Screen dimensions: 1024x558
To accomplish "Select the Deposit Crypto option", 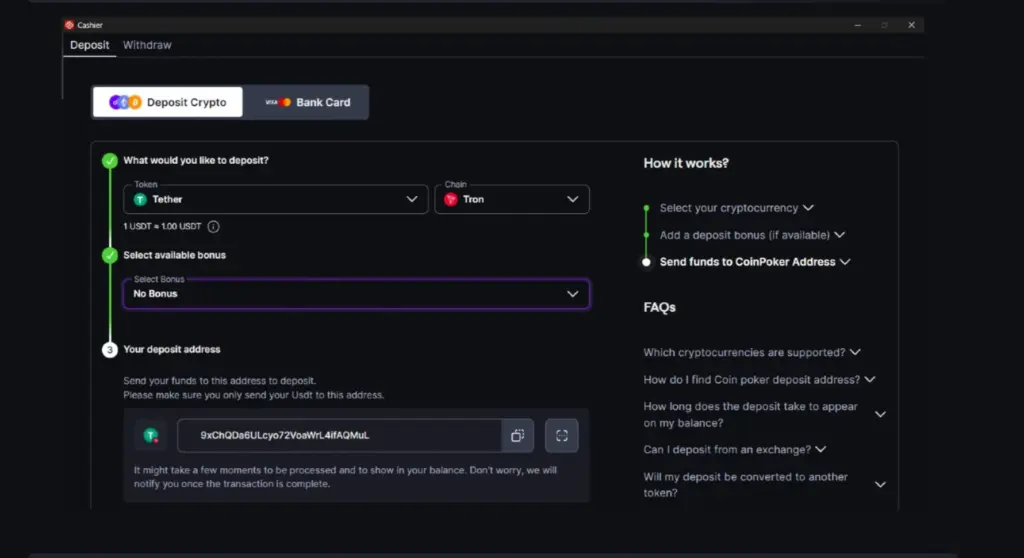I will point(168,102).
